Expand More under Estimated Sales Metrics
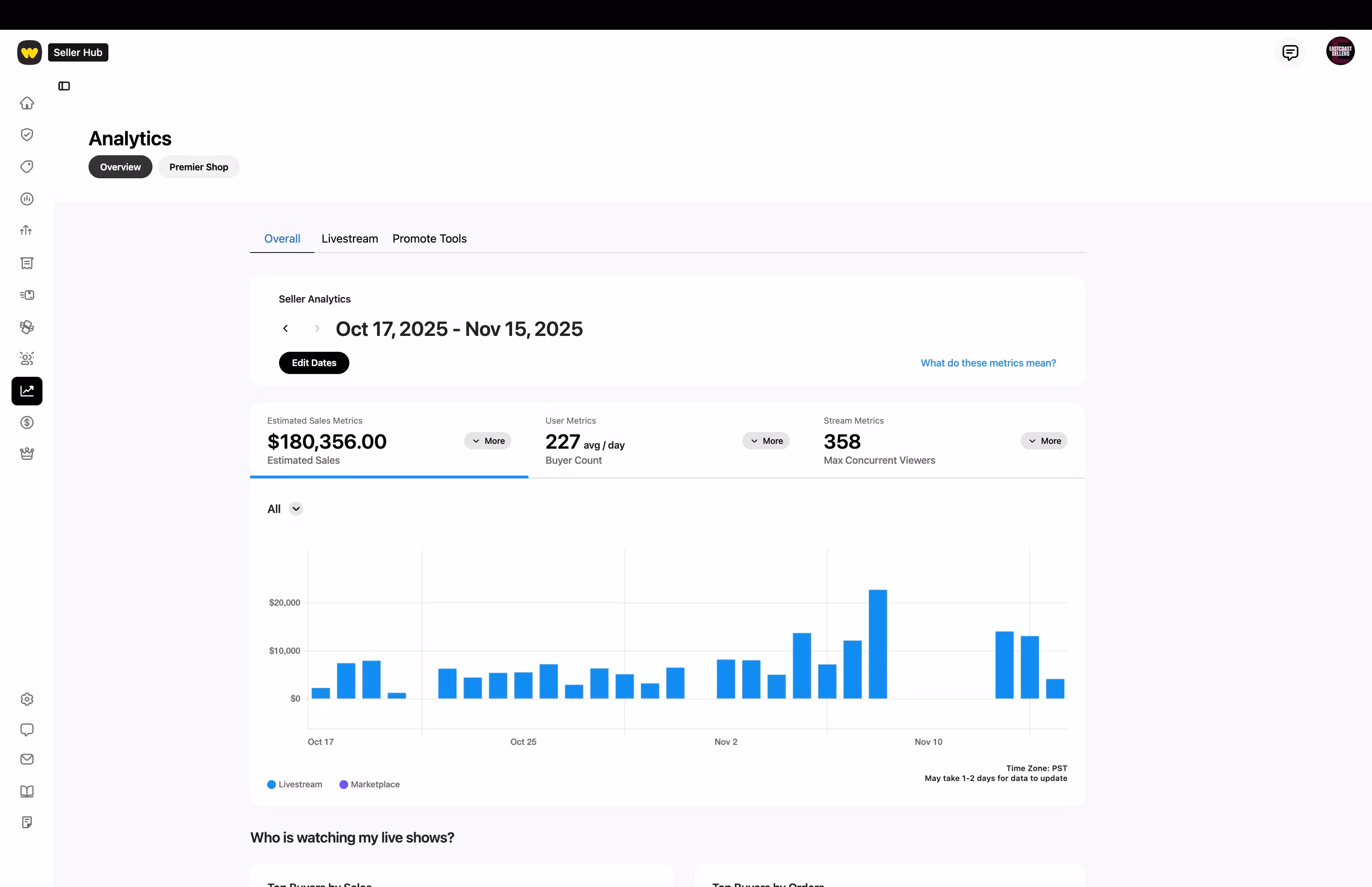 [488, 441]
